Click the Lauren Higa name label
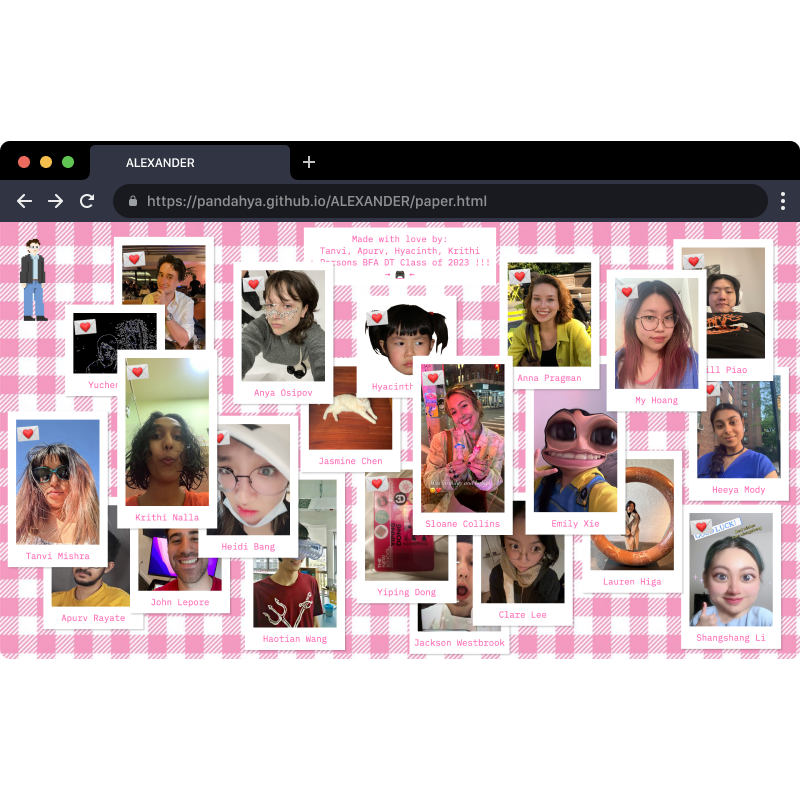 [x=632, y=582]
